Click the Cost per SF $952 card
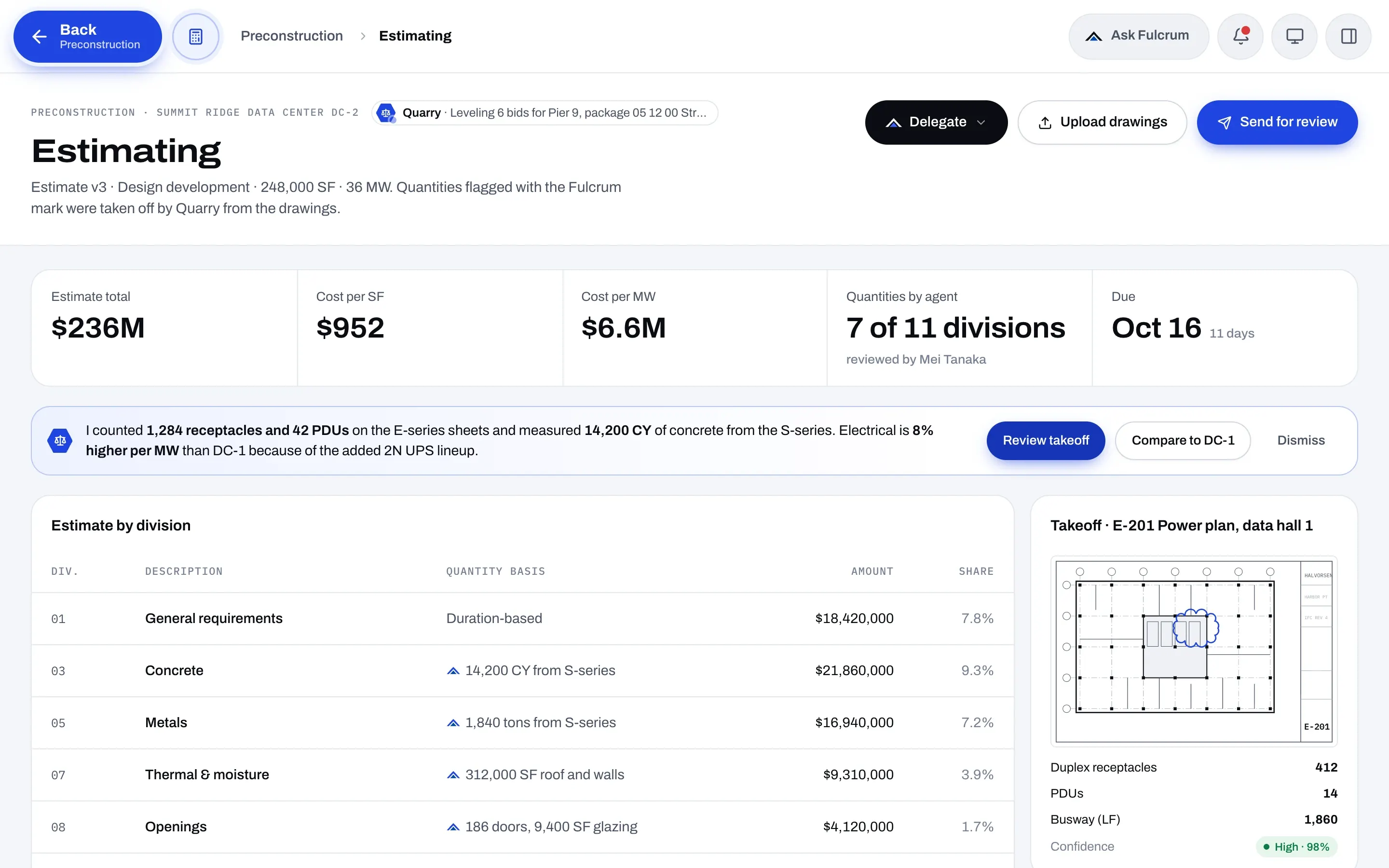This screenshot has height=868, width=1389. pos(430,328)
